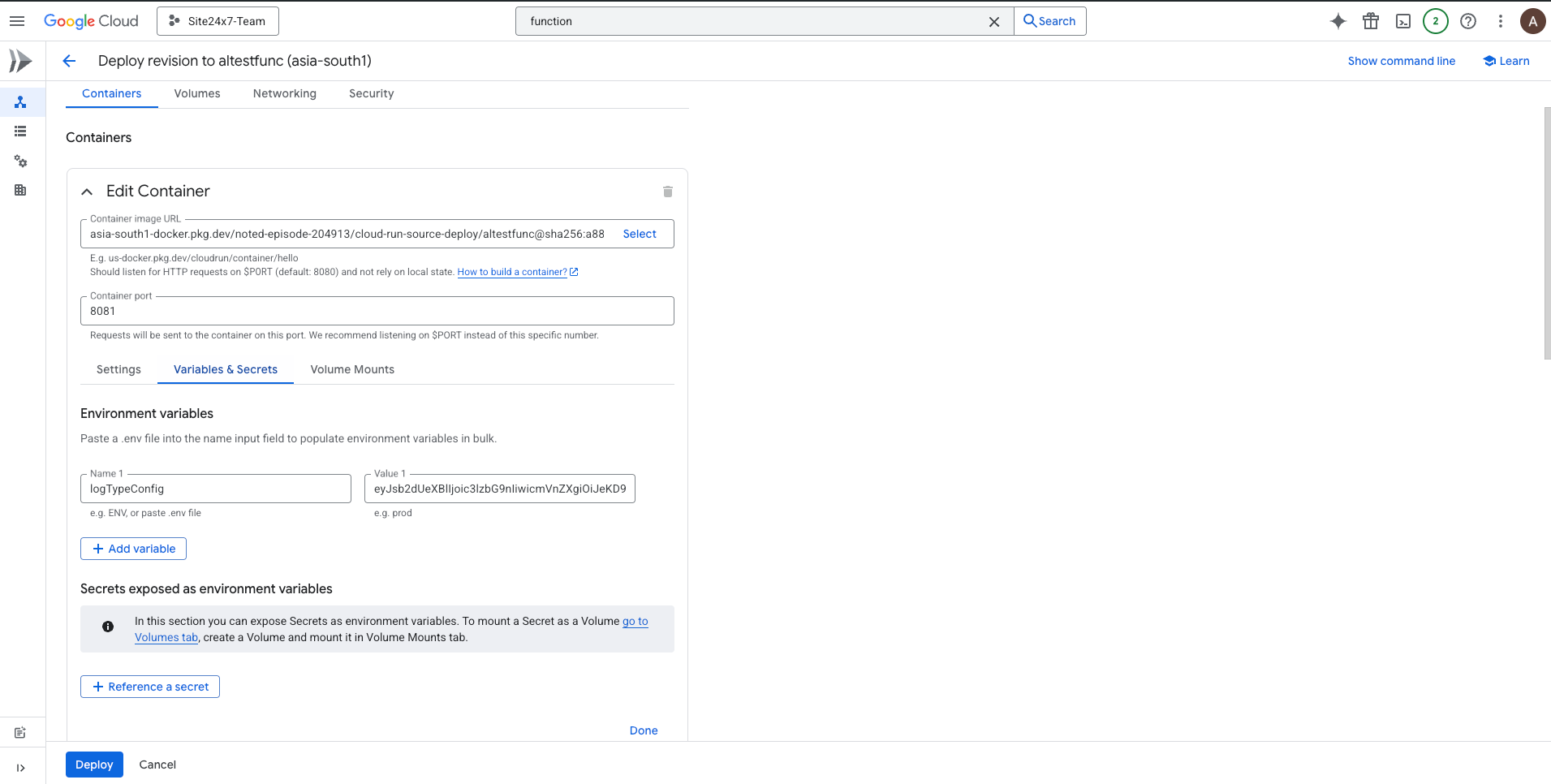
Task: Activate Cloud Shell terminal icon
Action: 1403,21
